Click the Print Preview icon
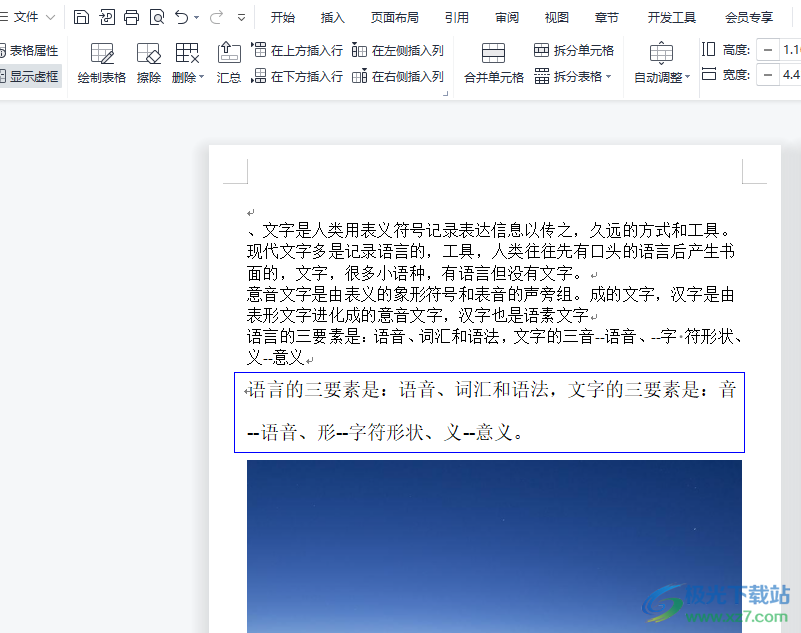801x633 pixels. tap(157, 17)
